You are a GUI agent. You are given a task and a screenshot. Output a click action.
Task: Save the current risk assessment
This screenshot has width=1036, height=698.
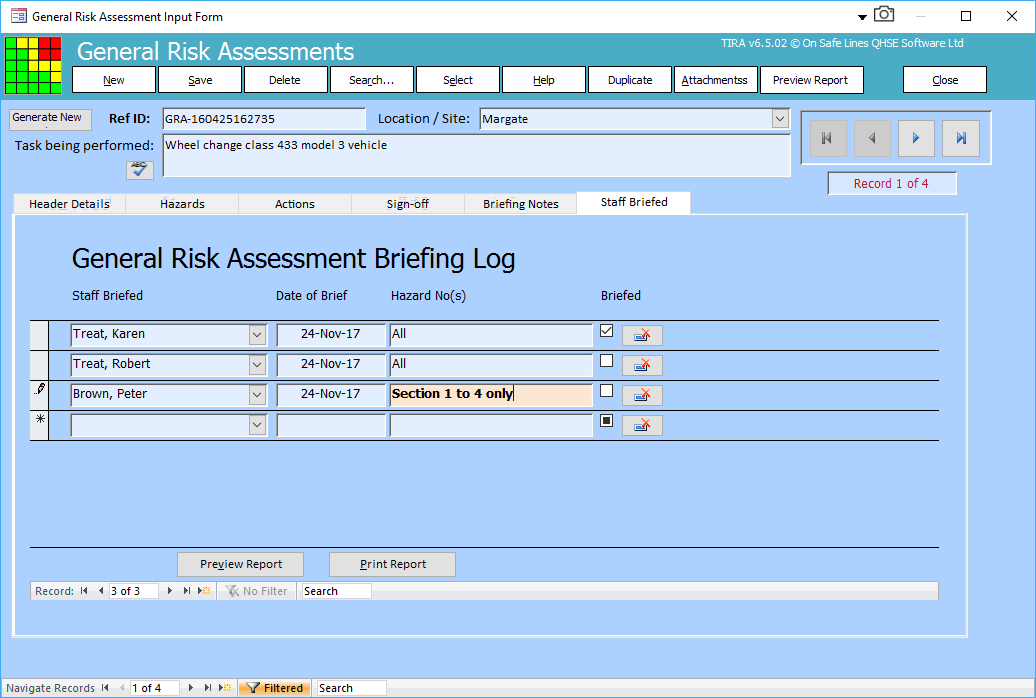click(x=200, y=80)
